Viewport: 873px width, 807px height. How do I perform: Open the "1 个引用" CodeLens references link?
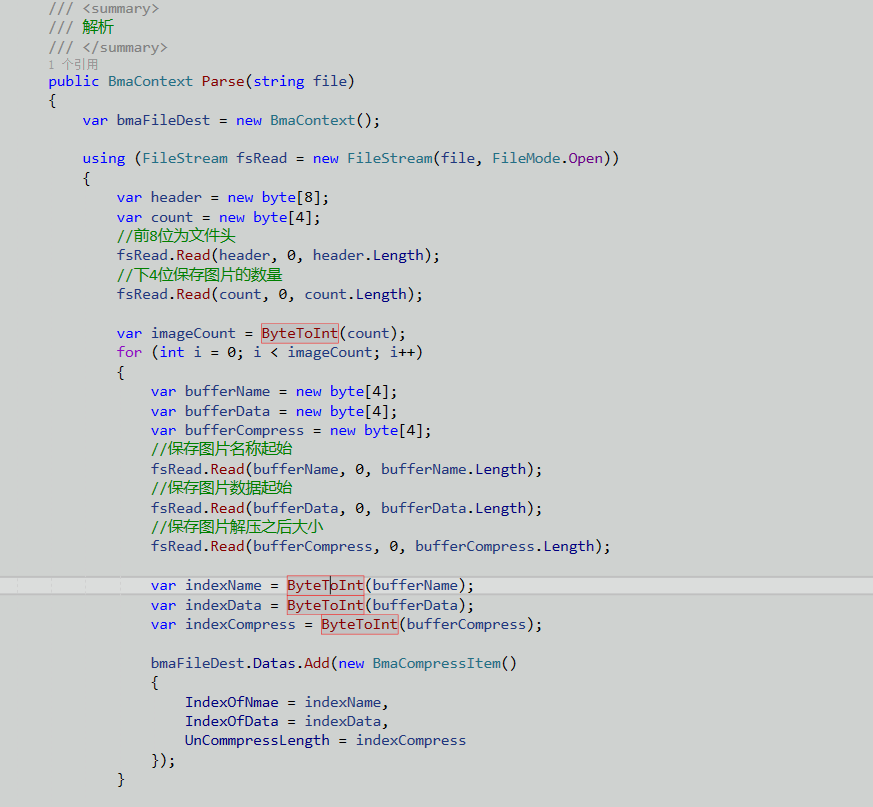pos(73,64)
